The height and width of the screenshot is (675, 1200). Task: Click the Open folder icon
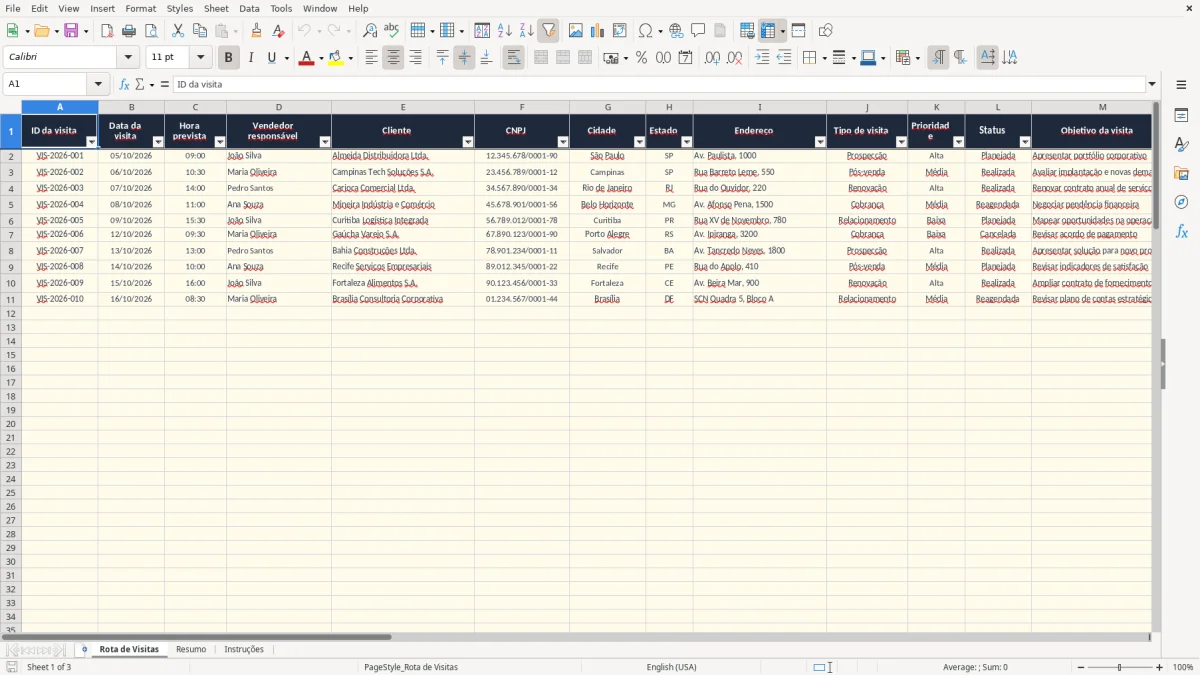click(x=41, y=31)
